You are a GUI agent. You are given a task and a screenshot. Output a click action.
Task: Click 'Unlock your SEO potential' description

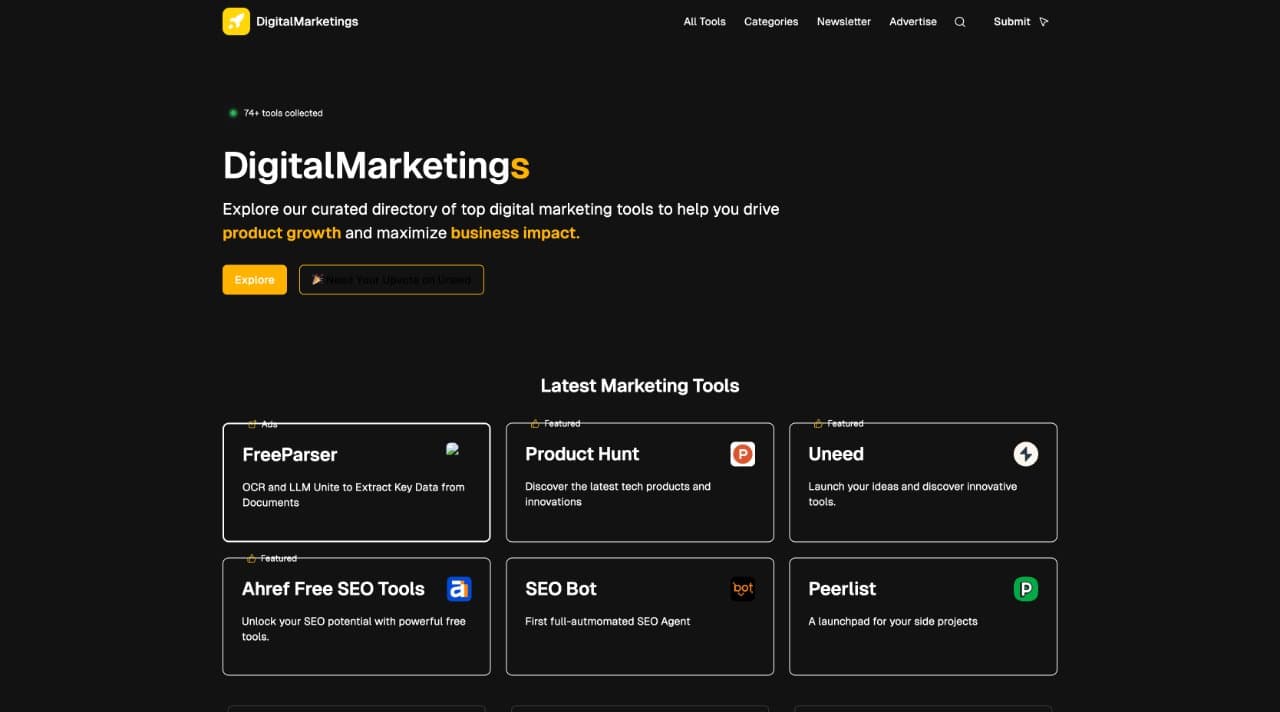pos(353,629)
